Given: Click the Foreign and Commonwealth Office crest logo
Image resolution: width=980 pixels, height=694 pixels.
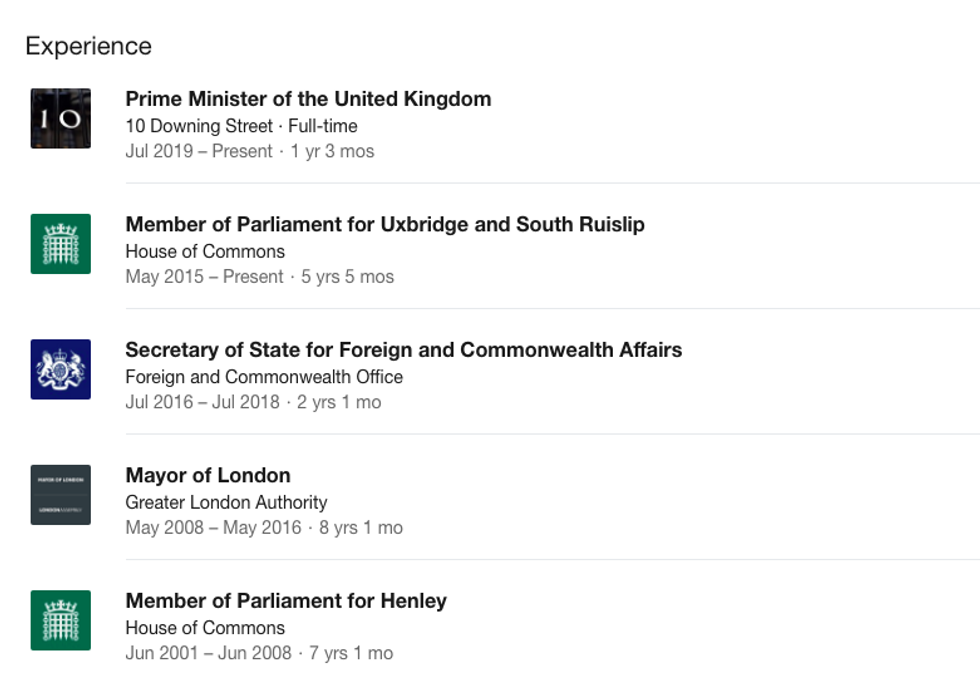Looking at the screenshot, I should tap(60, 369).
